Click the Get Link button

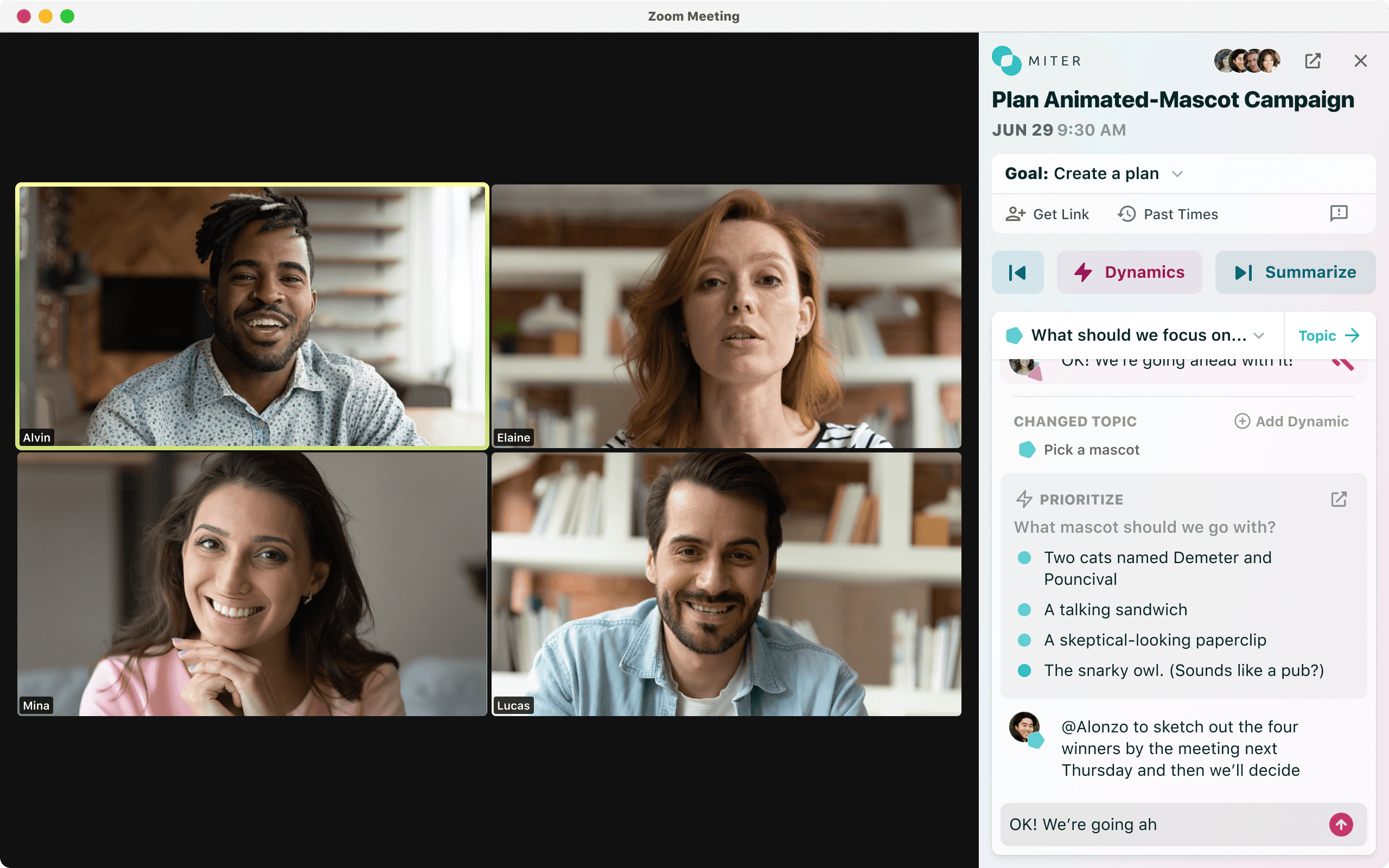(1048, 214)
